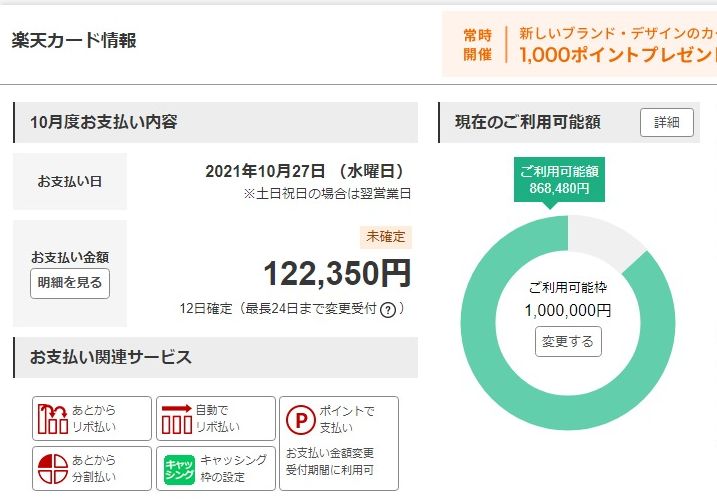Click the 2021年10月27日（水曜日） payment date
717x502 pixels.
pos(305,171)
